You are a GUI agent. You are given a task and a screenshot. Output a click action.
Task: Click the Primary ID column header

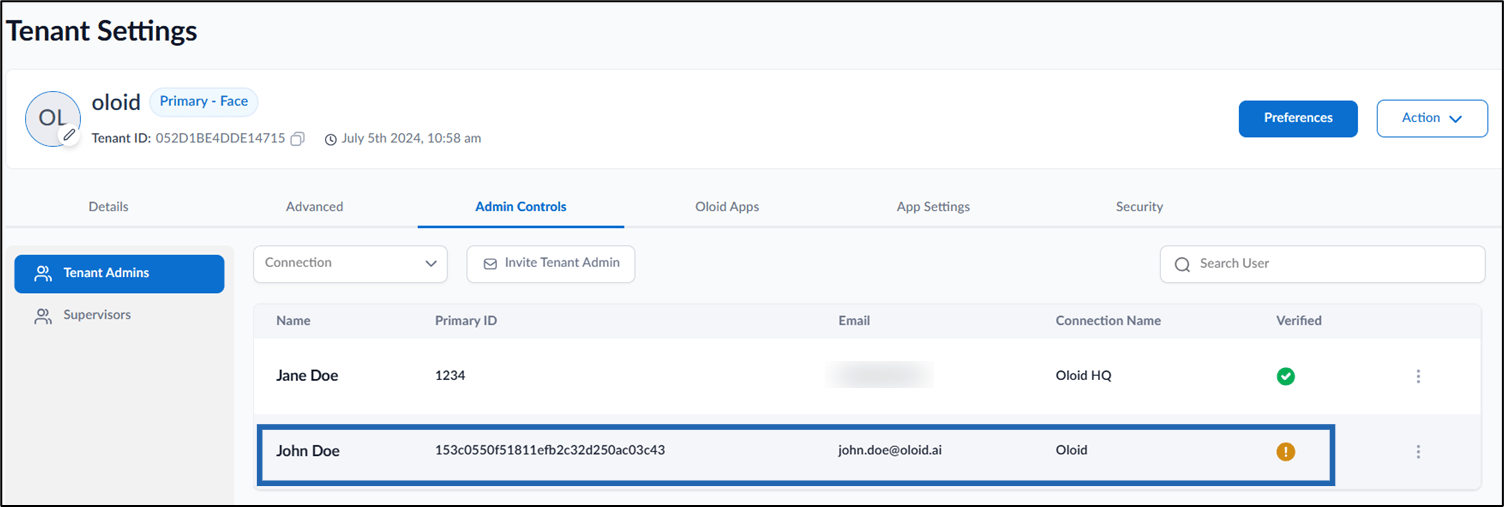466,321
